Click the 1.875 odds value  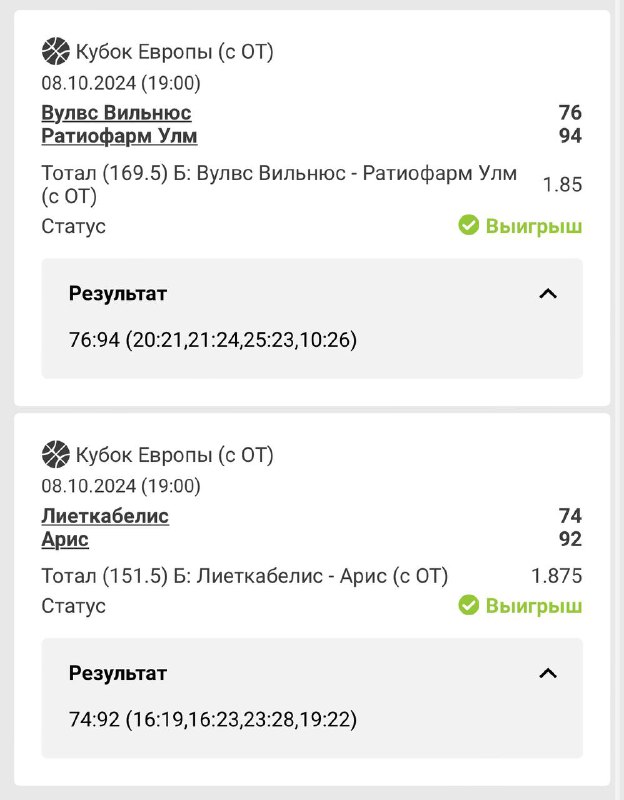click(x=557, y=576)
